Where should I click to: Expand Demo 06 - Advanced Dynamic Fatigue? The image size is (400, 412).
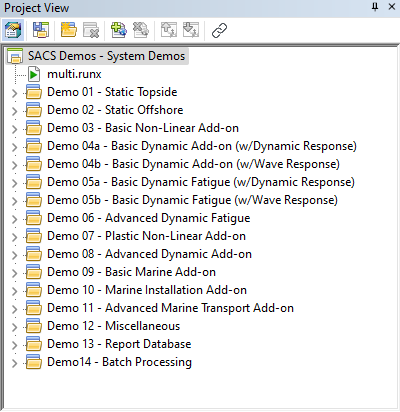(14, 219)
